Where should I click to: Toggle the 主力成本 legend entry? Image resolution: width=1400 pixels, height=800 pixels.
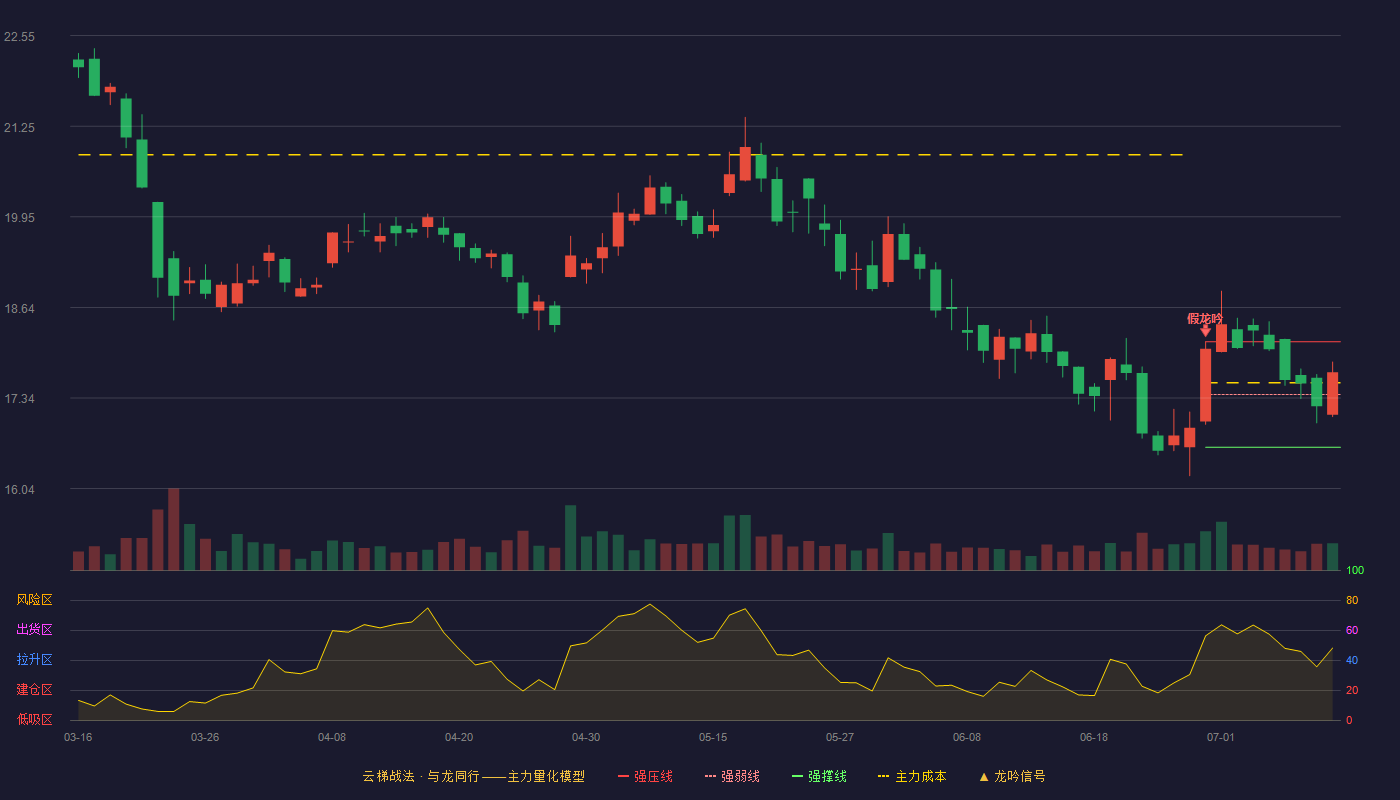912,776
